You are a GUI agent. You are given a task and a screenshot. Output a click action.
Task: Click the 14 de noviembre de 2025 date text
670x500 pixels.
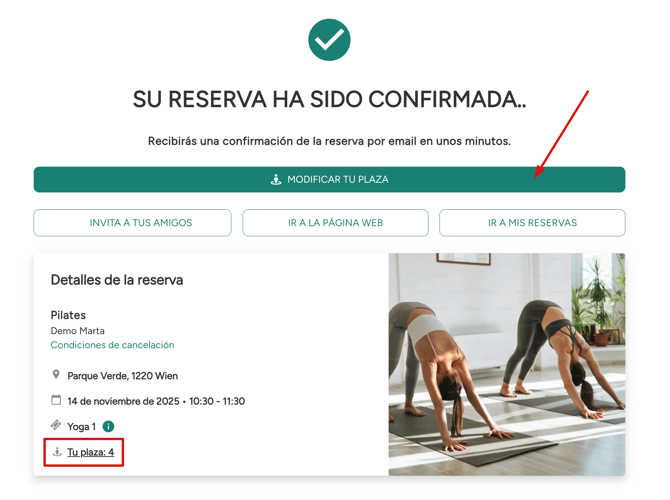123,401
